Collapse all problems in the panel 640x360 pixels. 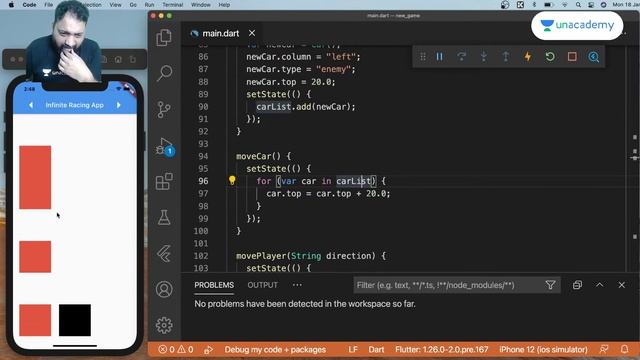pos(577,285)
